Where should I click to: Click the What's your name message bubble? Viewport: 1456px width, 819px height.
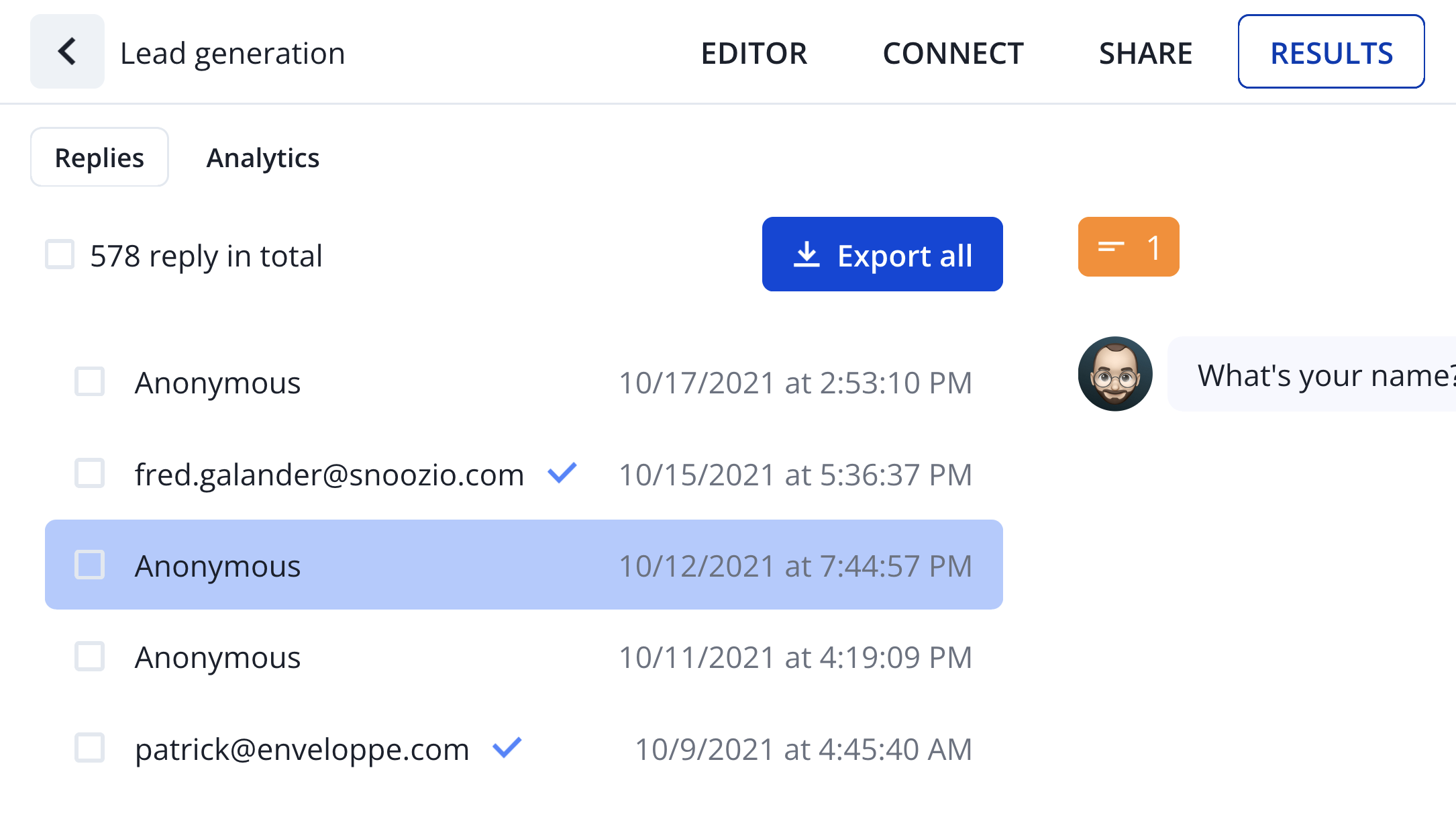click(x=1312, y=374)
